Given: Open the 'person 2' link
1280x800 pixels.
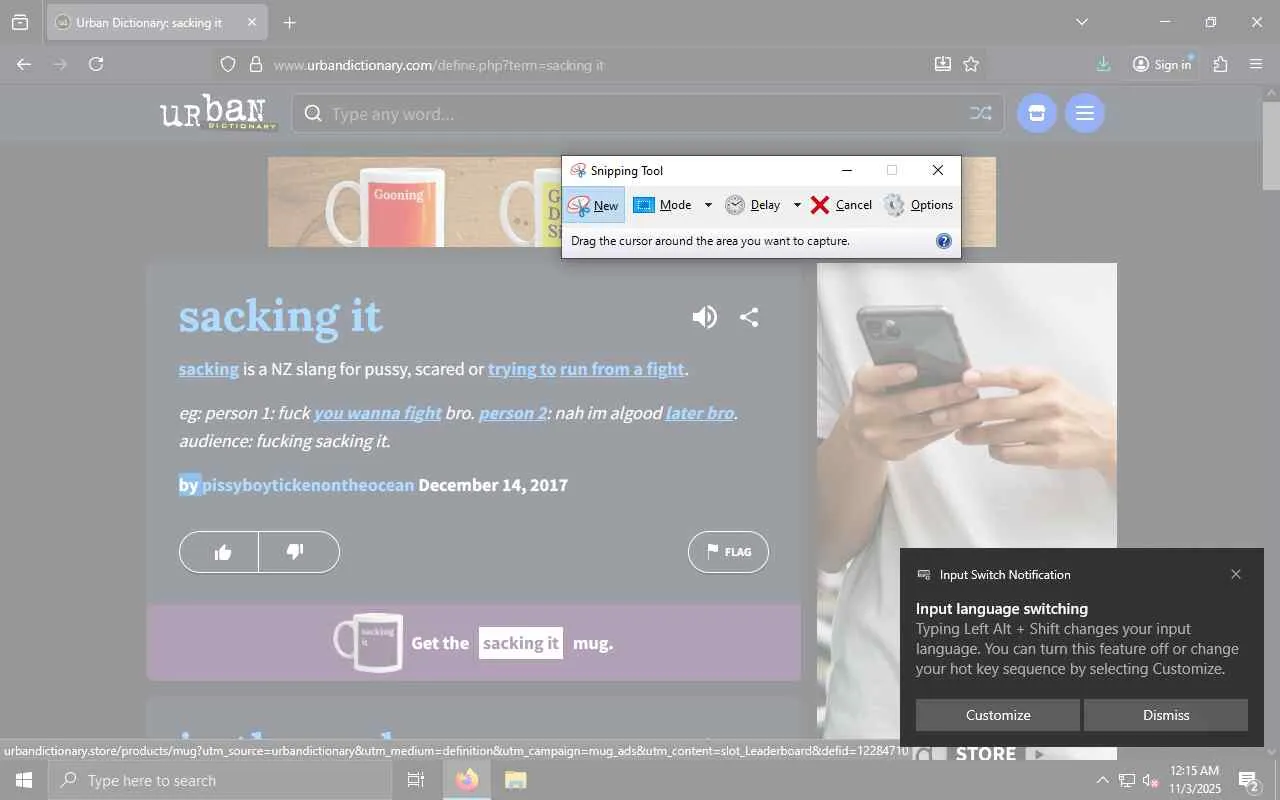Looking at the screenshot, I should pos(513,413).
